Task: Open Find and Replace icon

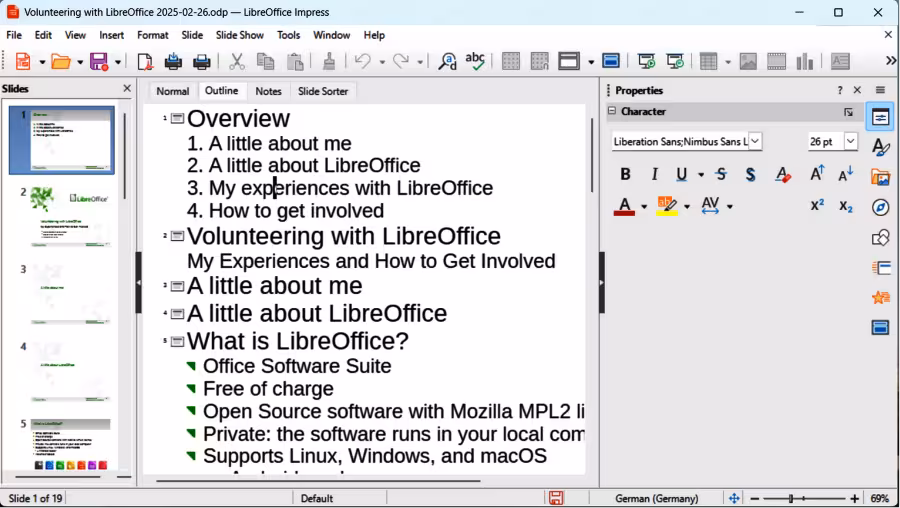Action: coord(447,61)
